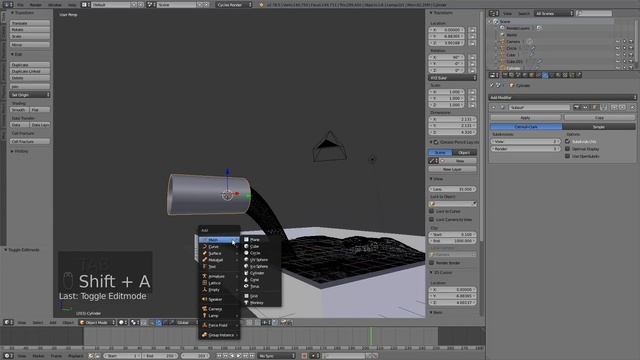Open the Armature submenu
640x360 pixels.
(219, 276)
